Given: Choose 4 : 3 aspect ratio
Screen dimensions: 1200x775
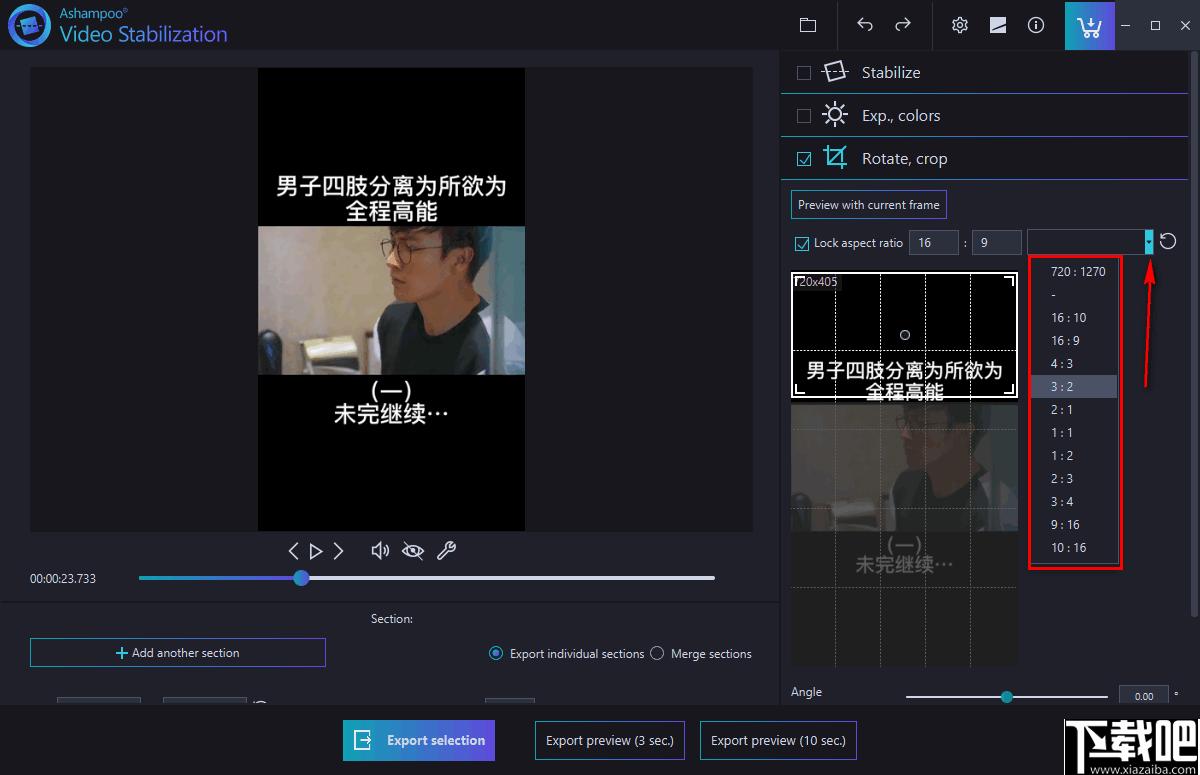Looking at the screenshot, I should [x=1074, y=364].
